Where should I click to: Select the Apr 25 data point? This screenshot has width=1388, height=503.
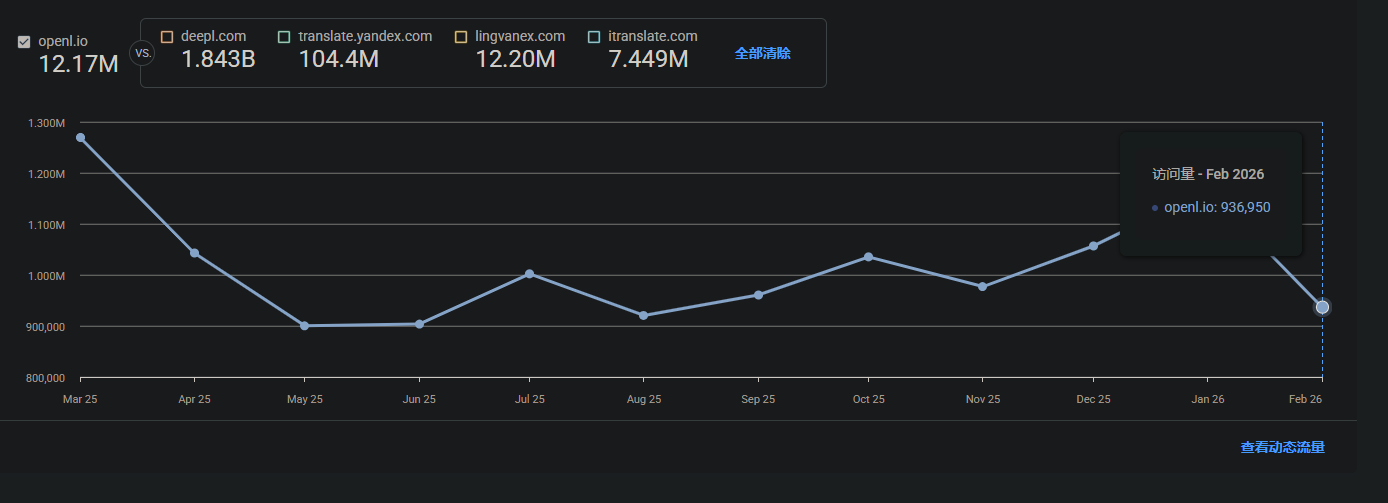[x=194, y=253]
